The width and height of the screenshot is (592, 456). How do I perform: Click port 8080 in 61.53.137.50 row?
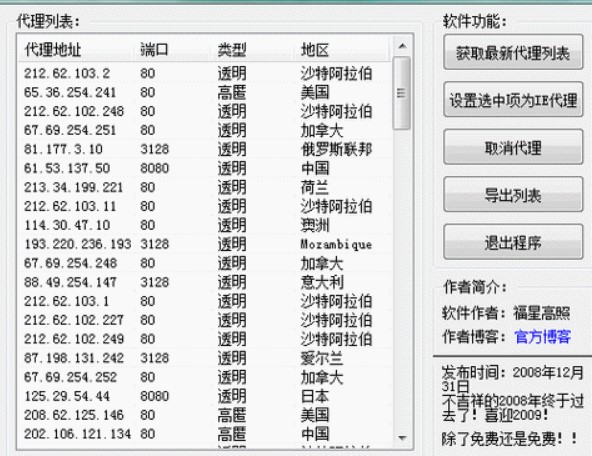tap(154, 168)
